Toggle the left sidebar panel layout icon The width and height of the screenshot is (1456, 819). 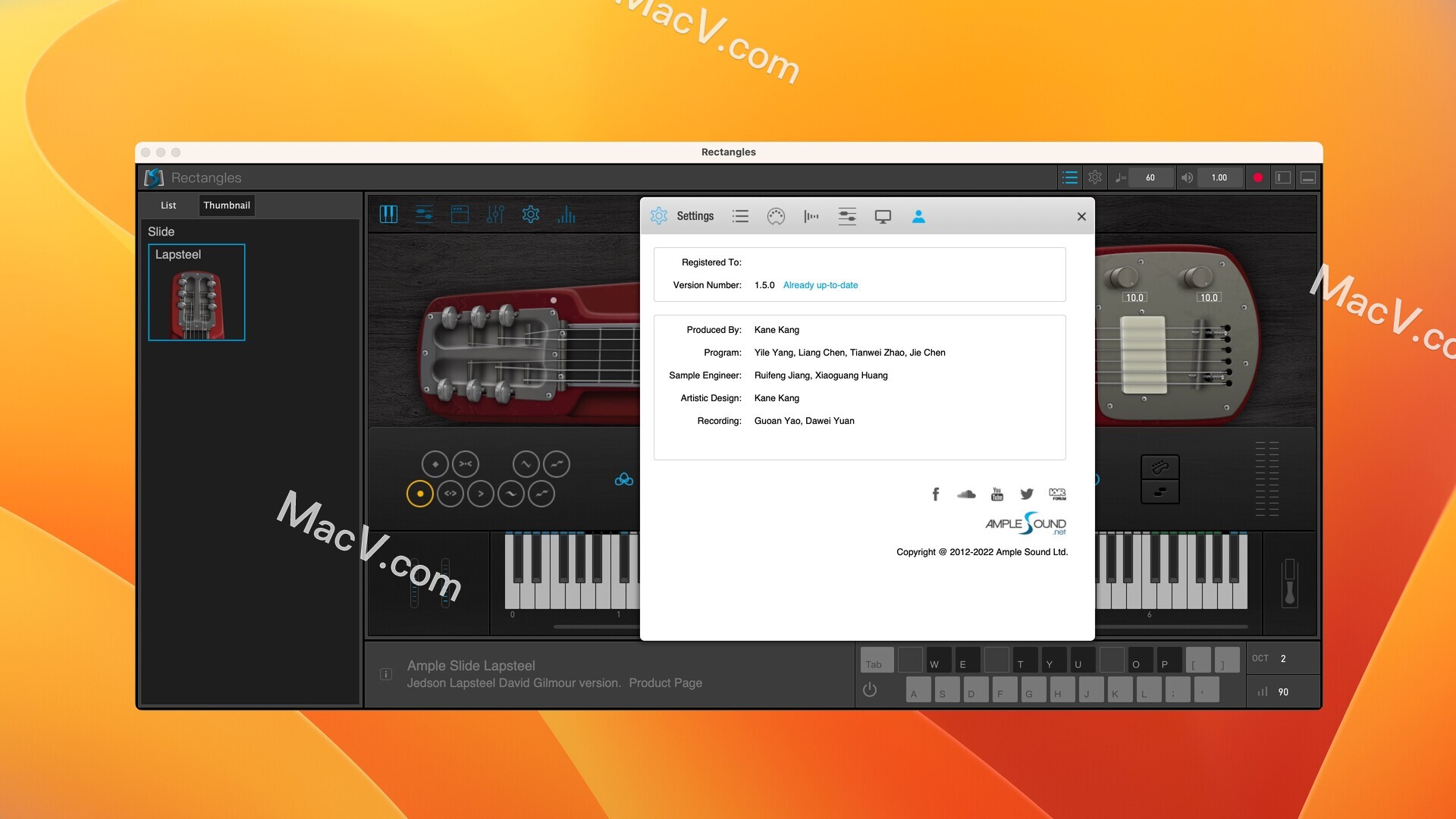pyautogui.click(x=1283, y=177)
